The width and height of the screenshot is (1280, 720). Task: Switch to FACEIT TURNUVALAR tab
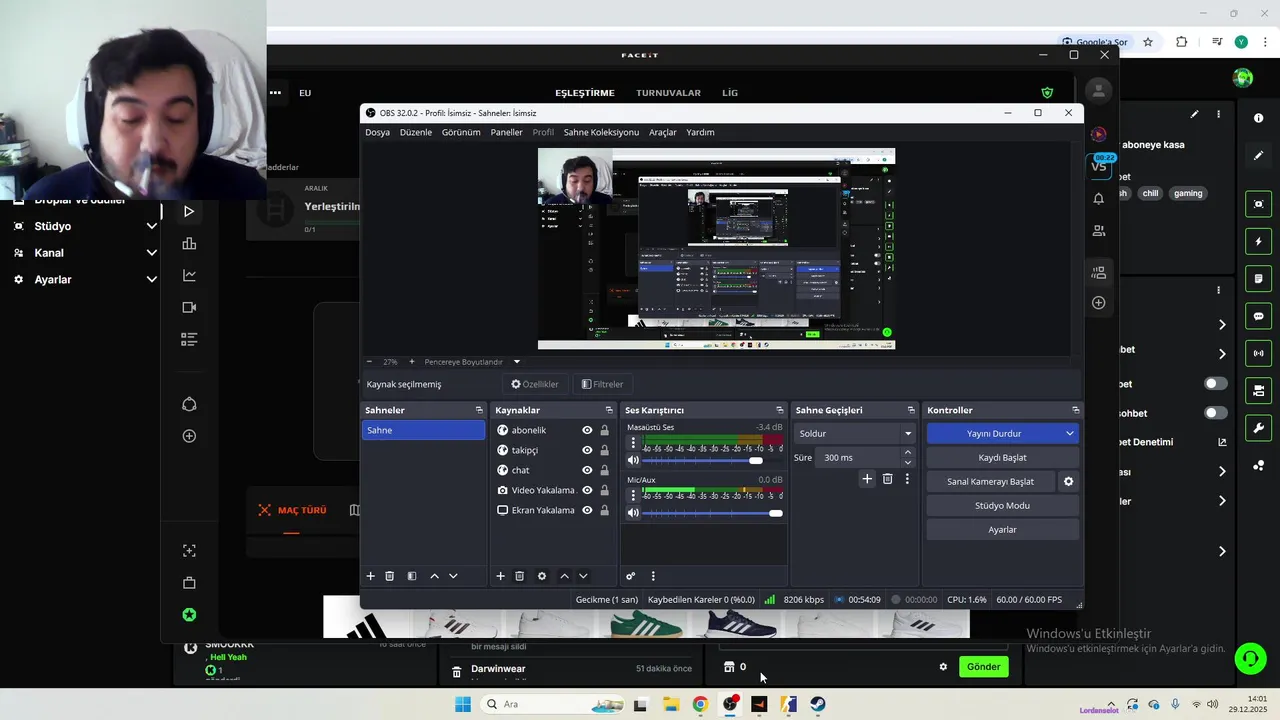tap(668, 93)
